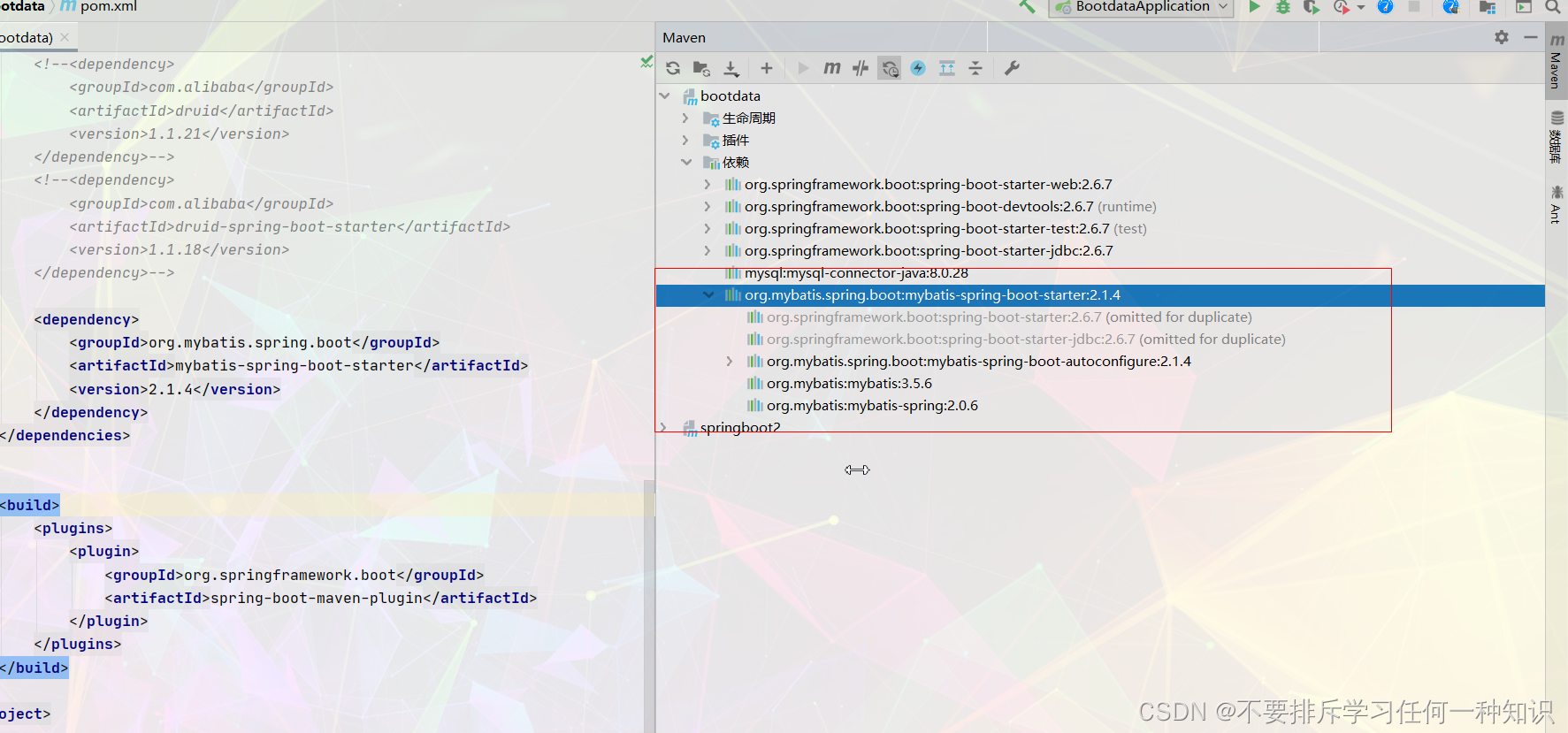Toggle skip tests mode lightning icon

pos(918,68)
